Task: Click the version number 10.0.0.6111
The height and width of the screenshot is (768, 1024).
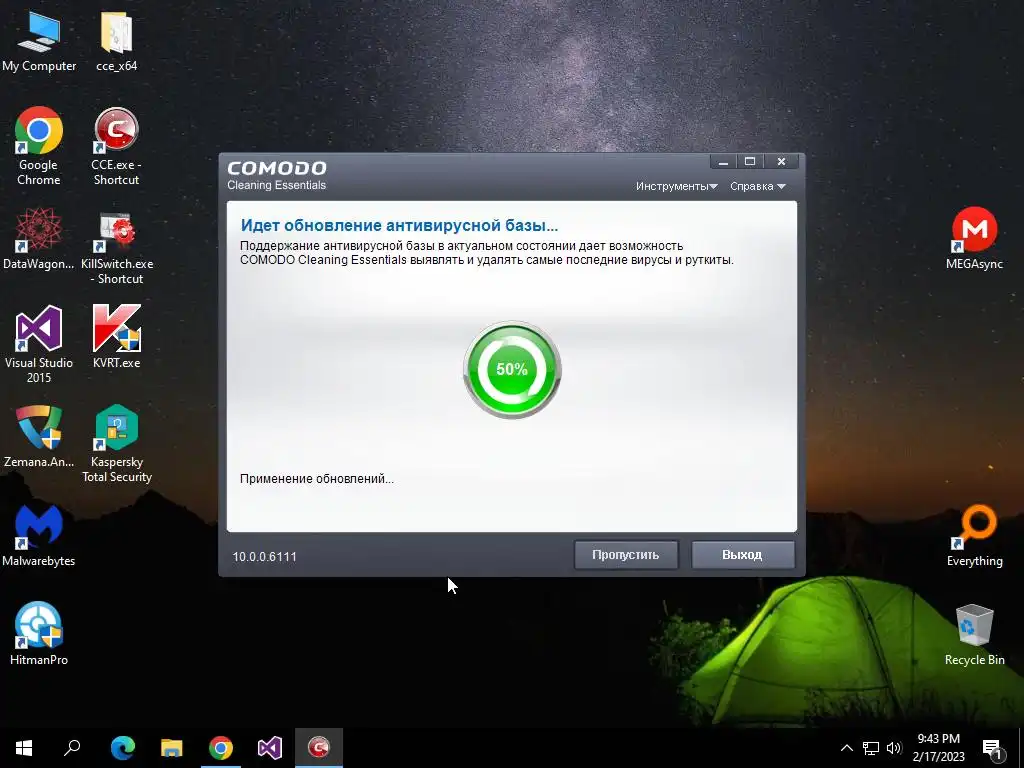Action: [264, 556]
